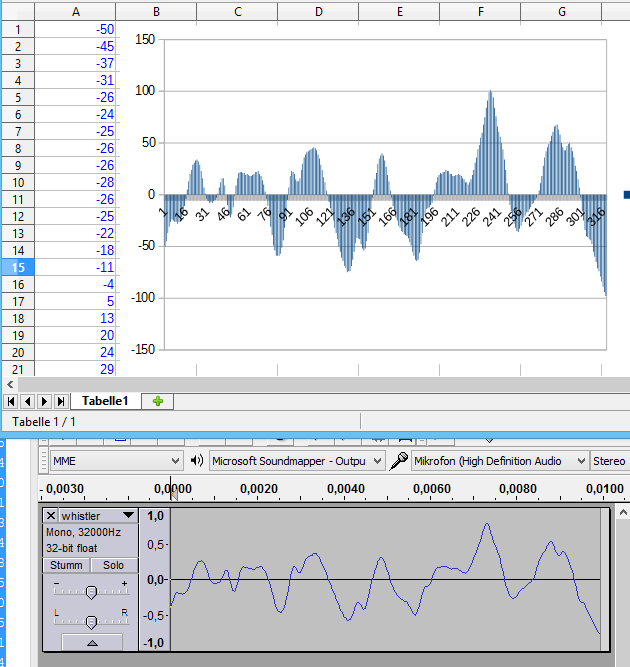Open the Stereo channels dropdown
This screenshot has height=667, width=630.
coord(610,461)
